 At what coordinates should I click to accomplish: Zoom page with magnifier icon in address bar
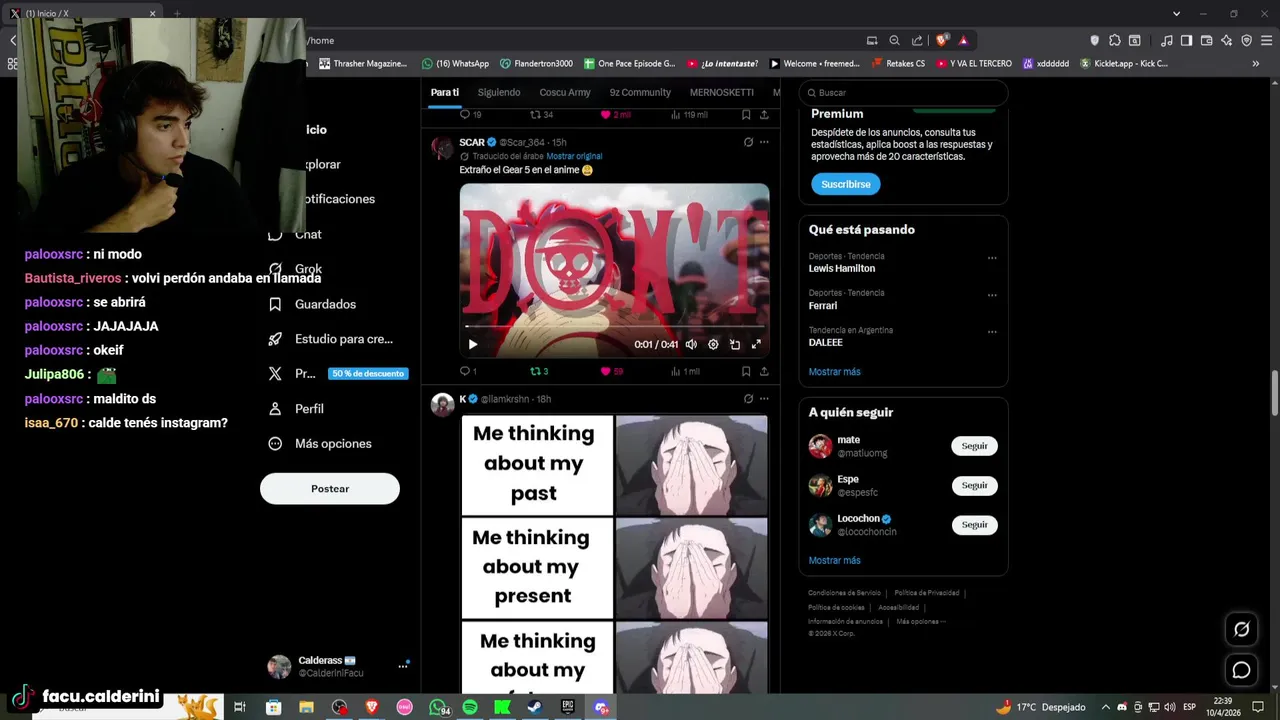click(894, 40)
